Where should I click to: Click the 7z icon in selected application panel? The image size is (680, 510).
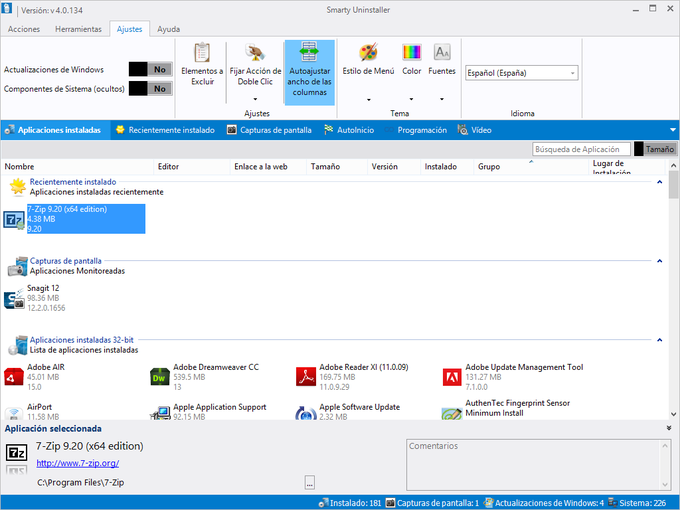point(16,453)
